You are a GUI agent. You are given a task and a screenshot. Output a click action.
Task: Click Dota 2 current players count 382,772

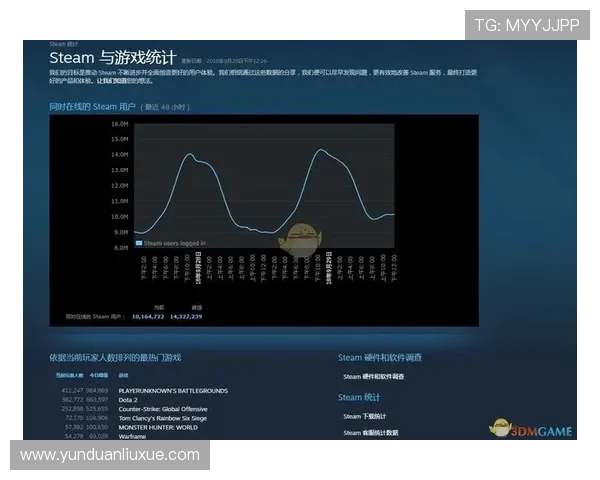pos(72,400)
